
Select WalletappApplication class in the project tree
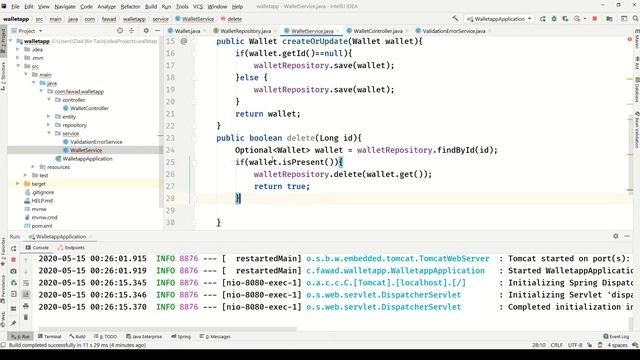click(87, 158)
